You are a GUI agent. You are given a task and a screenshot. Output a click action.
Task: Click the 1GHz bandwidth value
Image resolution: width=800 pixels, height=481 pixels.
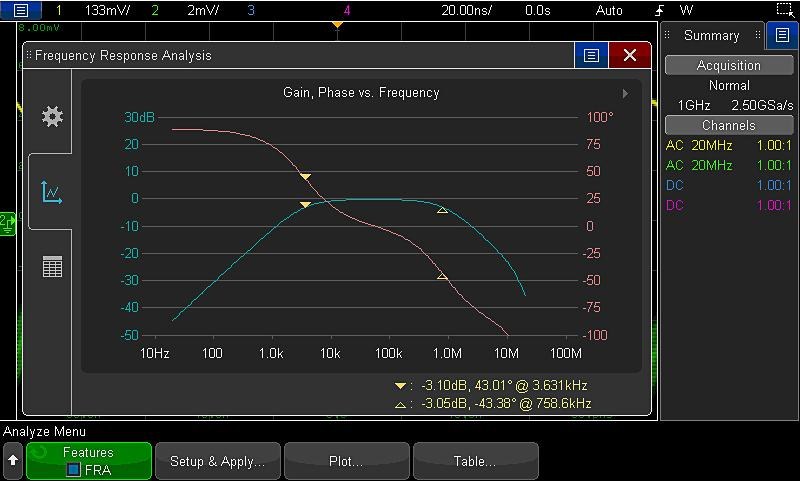pyautogui.click(x=693, y=105)
